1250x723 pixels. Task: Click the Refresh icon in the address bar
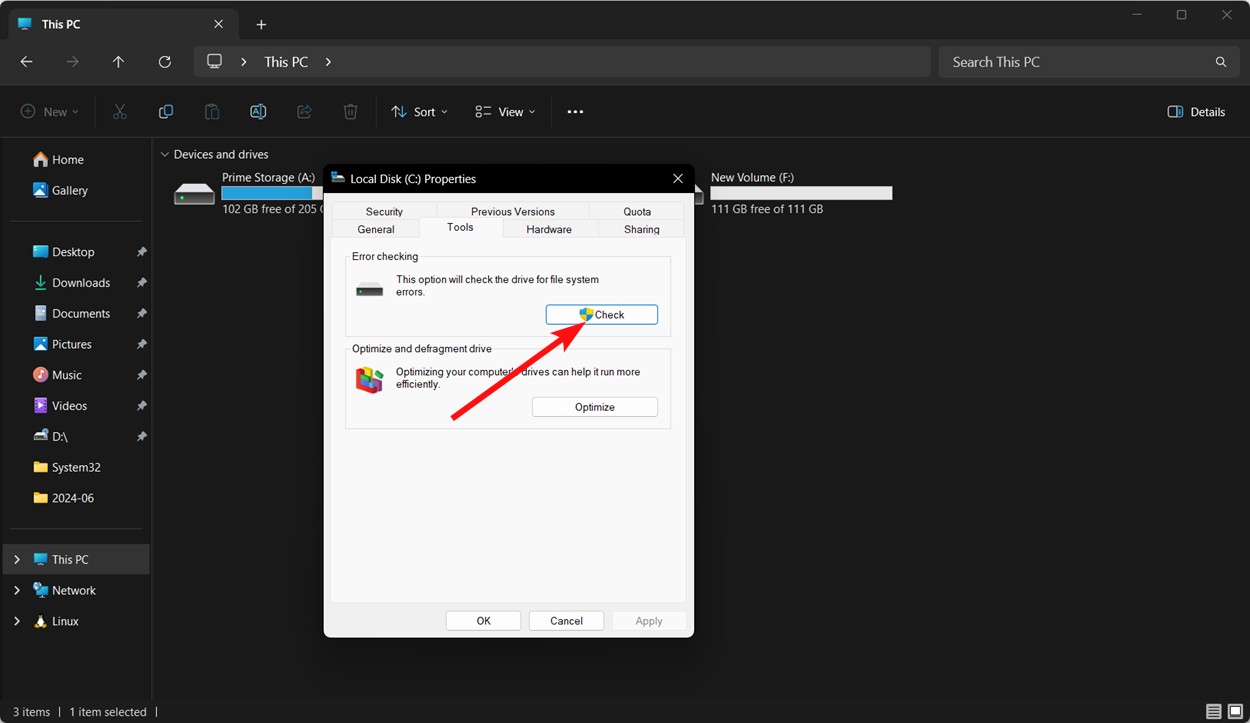point(165,61)
